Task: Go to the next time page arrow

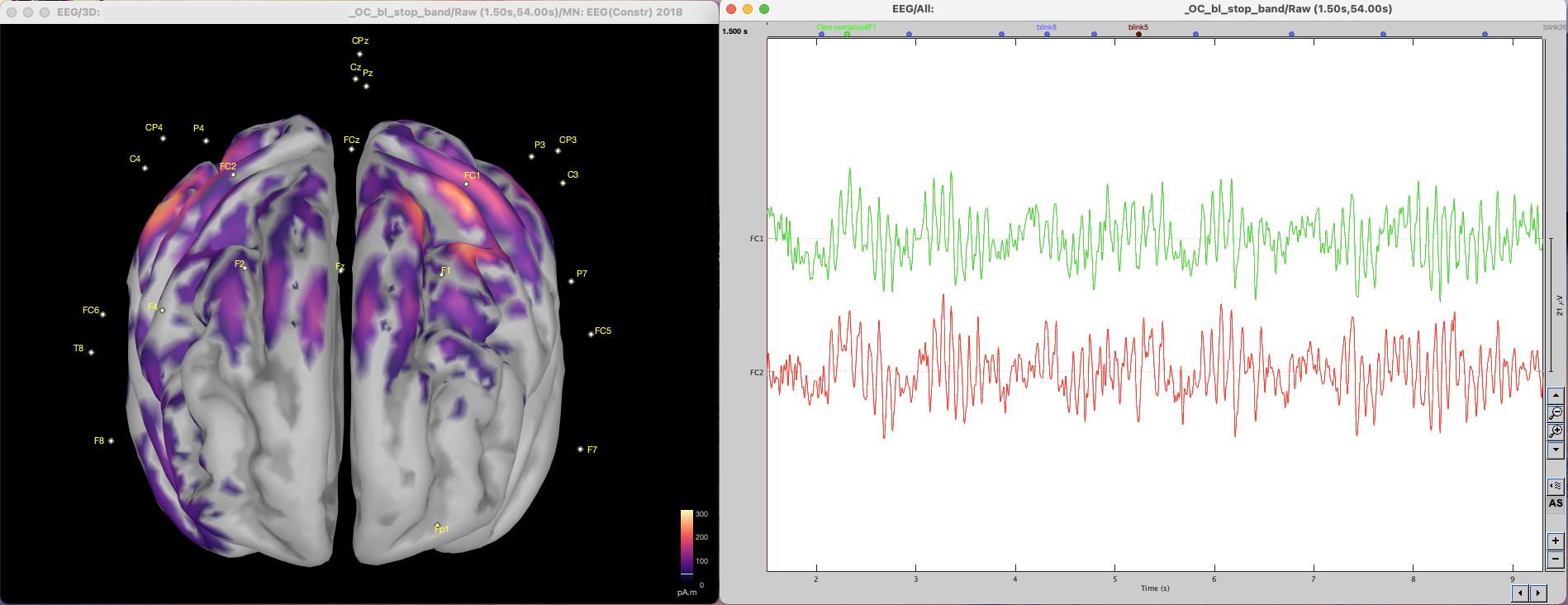Action: click(1537, 593)
